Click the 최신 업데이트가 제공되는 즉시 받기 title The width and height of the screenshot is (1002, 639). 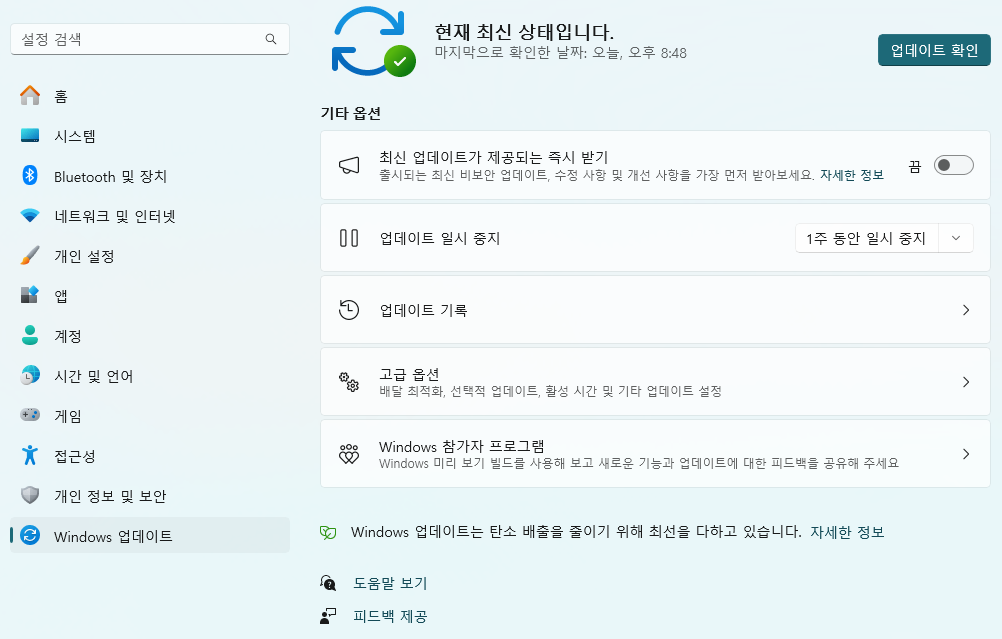coord(493,157)
